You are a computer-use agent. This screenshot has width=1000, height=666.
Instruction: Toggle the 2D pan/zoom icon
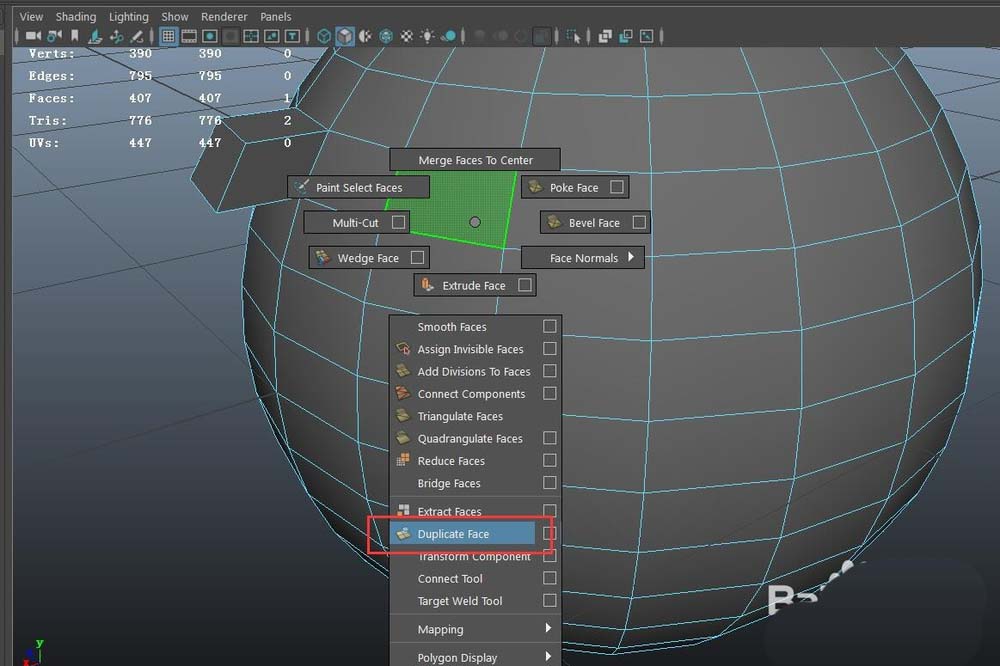pyautogui.click(x=116, y=36)
